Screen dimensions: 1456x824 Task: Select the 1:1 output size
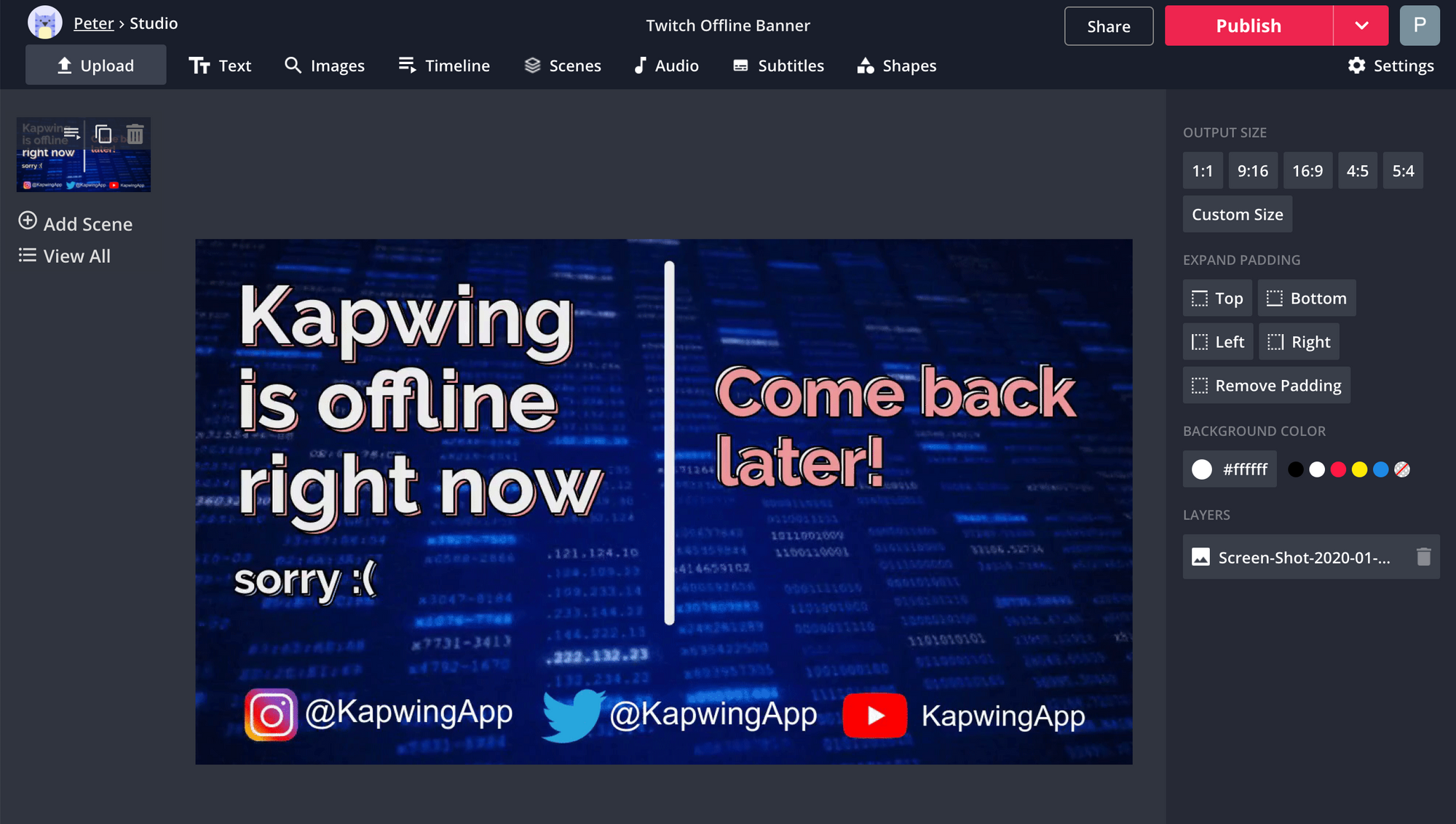pyautogui.click(x=1202, y=171)
